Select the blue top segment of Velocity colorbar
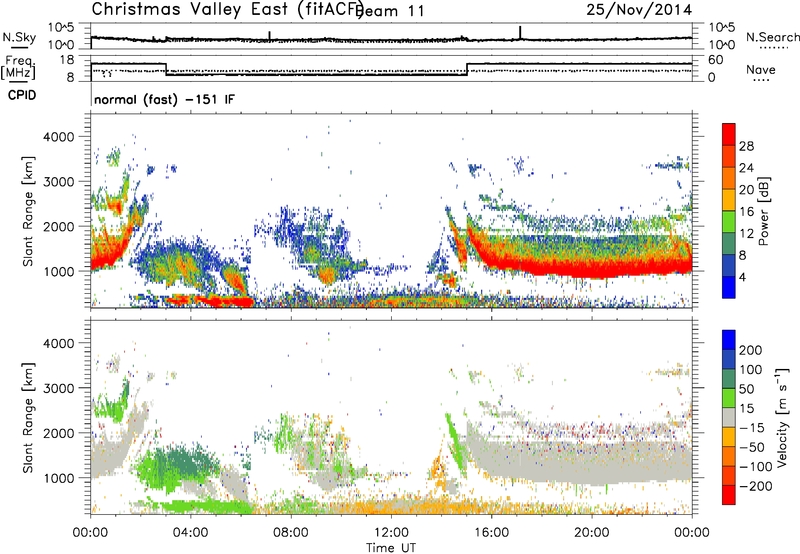Viewport: 800px width, 554px height. point(729,340)
